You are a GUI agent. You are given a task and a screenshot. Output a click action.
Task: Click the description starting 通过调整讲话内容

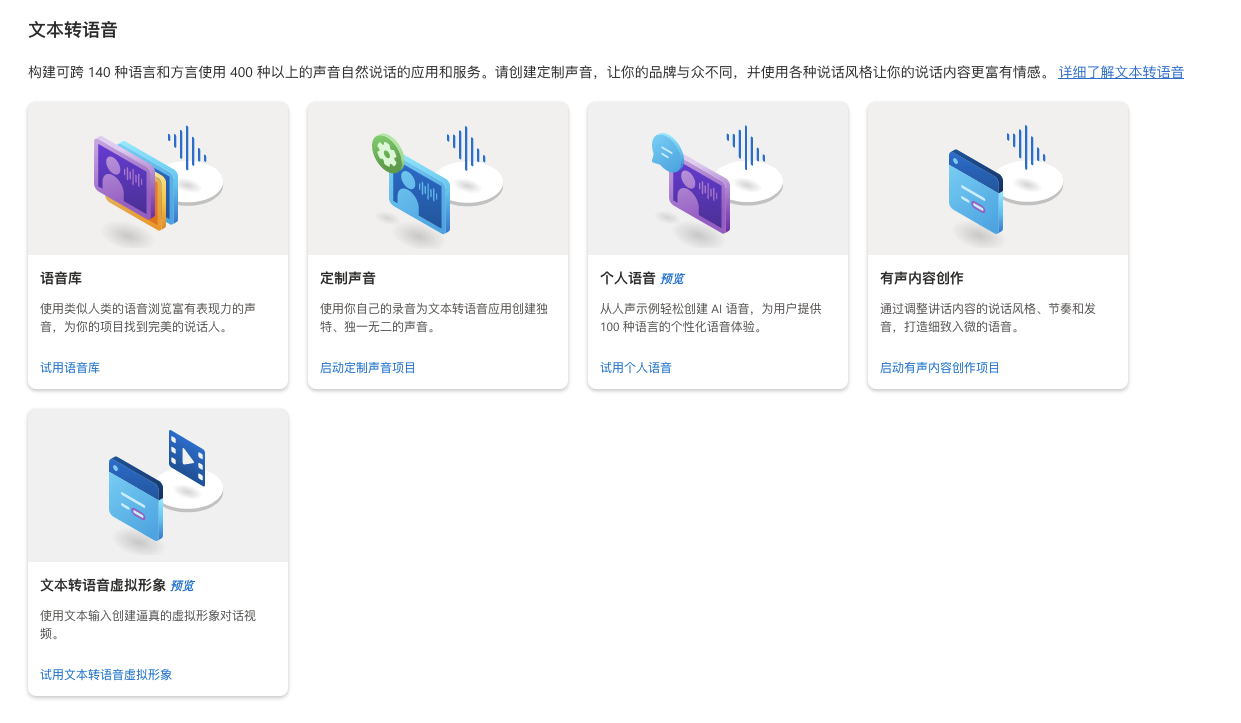[988, 317]
